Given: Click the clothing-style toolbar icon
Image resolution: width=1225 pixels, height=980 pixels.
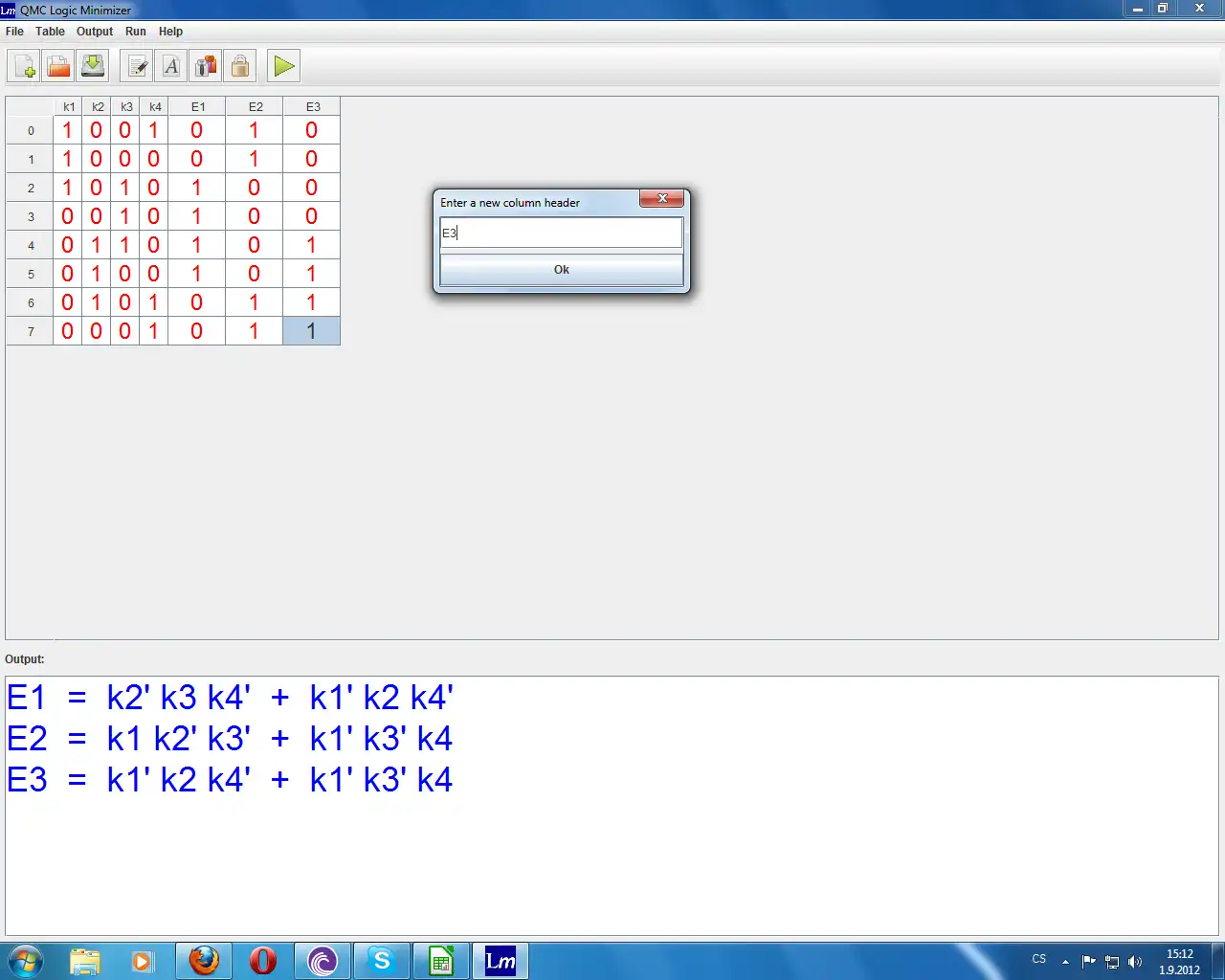Looking at the screenshot, I should 206,66.
